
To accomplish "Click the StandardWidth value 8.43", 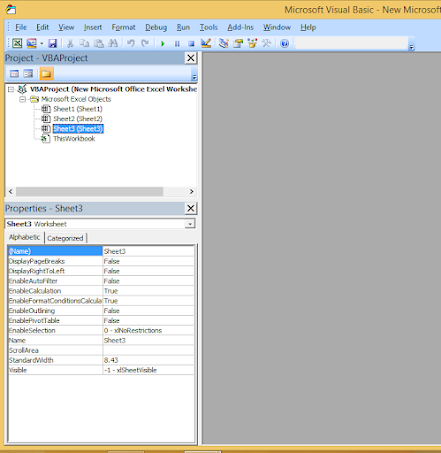I will pos(111,360).
